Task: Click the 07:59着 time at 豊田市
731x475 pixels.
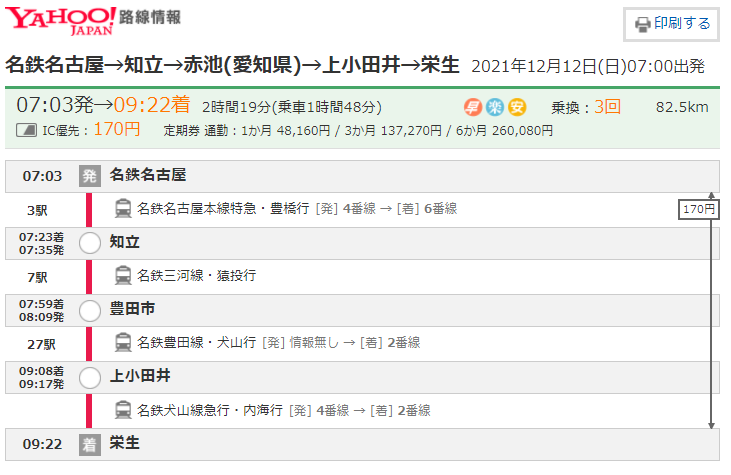Action: click(41, 304)
